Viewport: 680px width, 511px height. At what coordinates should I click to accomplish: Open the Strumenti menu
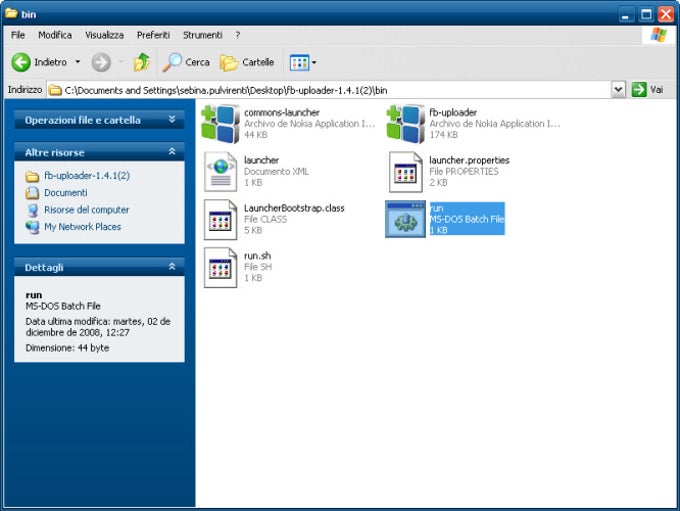pyautogui.click(x=203, y=35)
